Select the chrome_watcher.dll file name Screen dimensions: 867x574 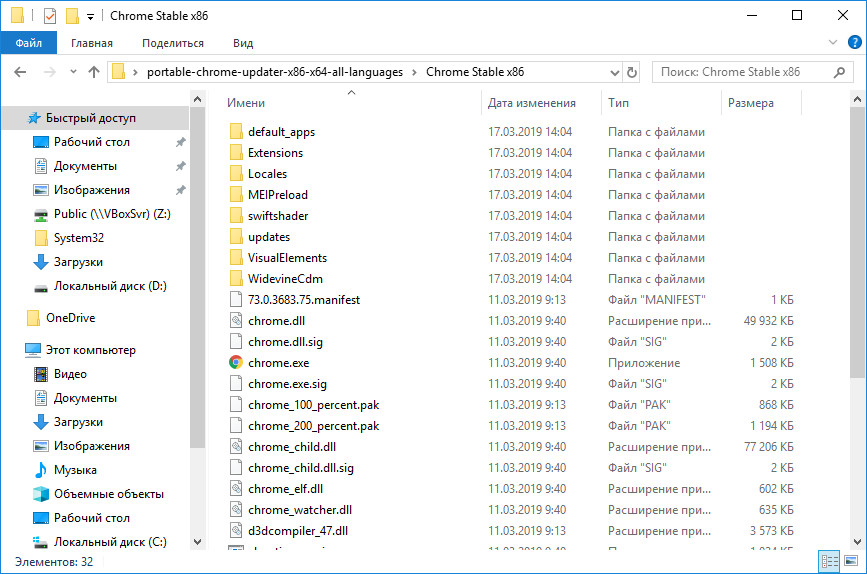tap(300, 510)
